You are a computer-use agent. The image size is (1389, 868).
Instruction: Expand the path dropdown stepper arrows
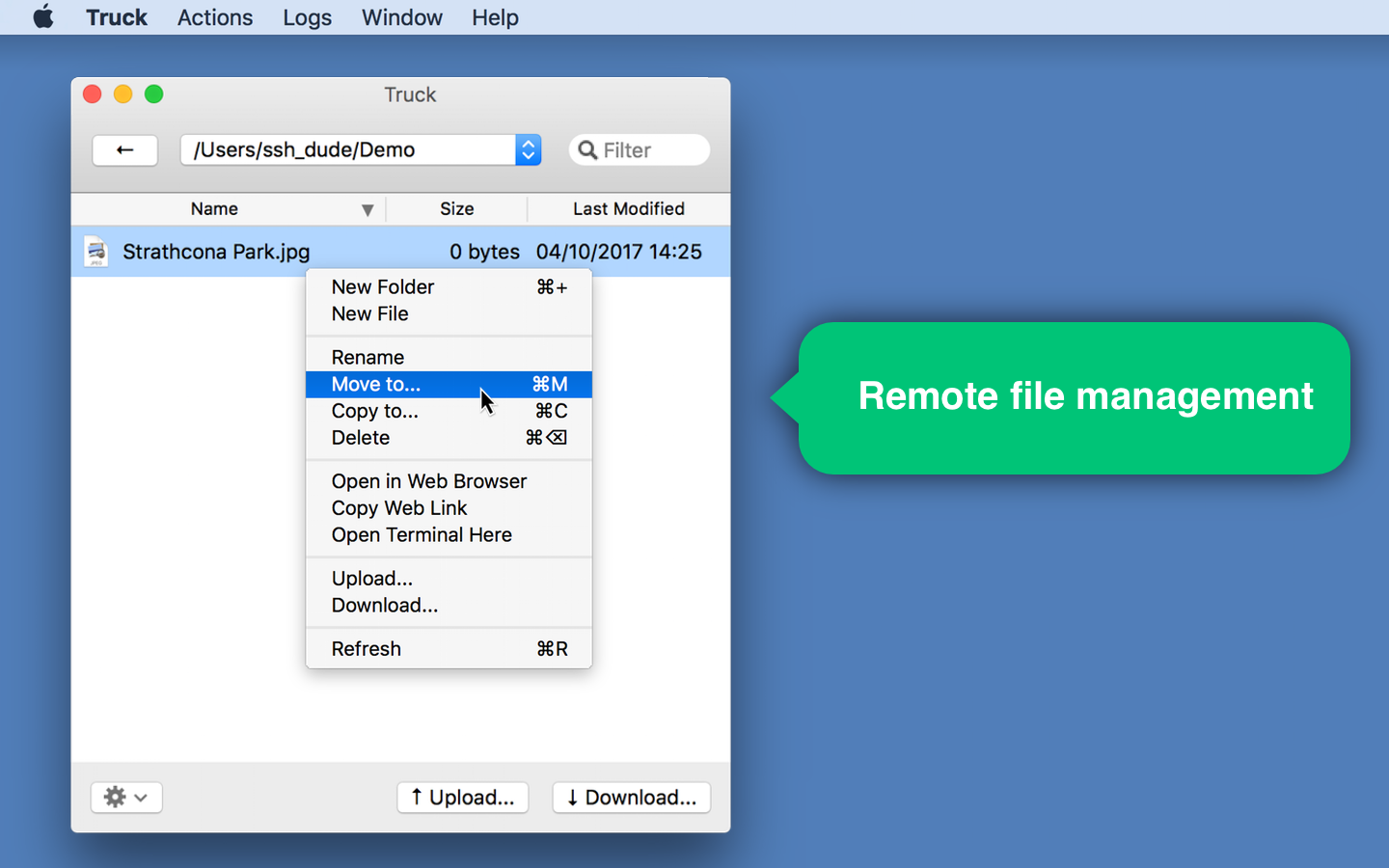(x=528, y=149)
